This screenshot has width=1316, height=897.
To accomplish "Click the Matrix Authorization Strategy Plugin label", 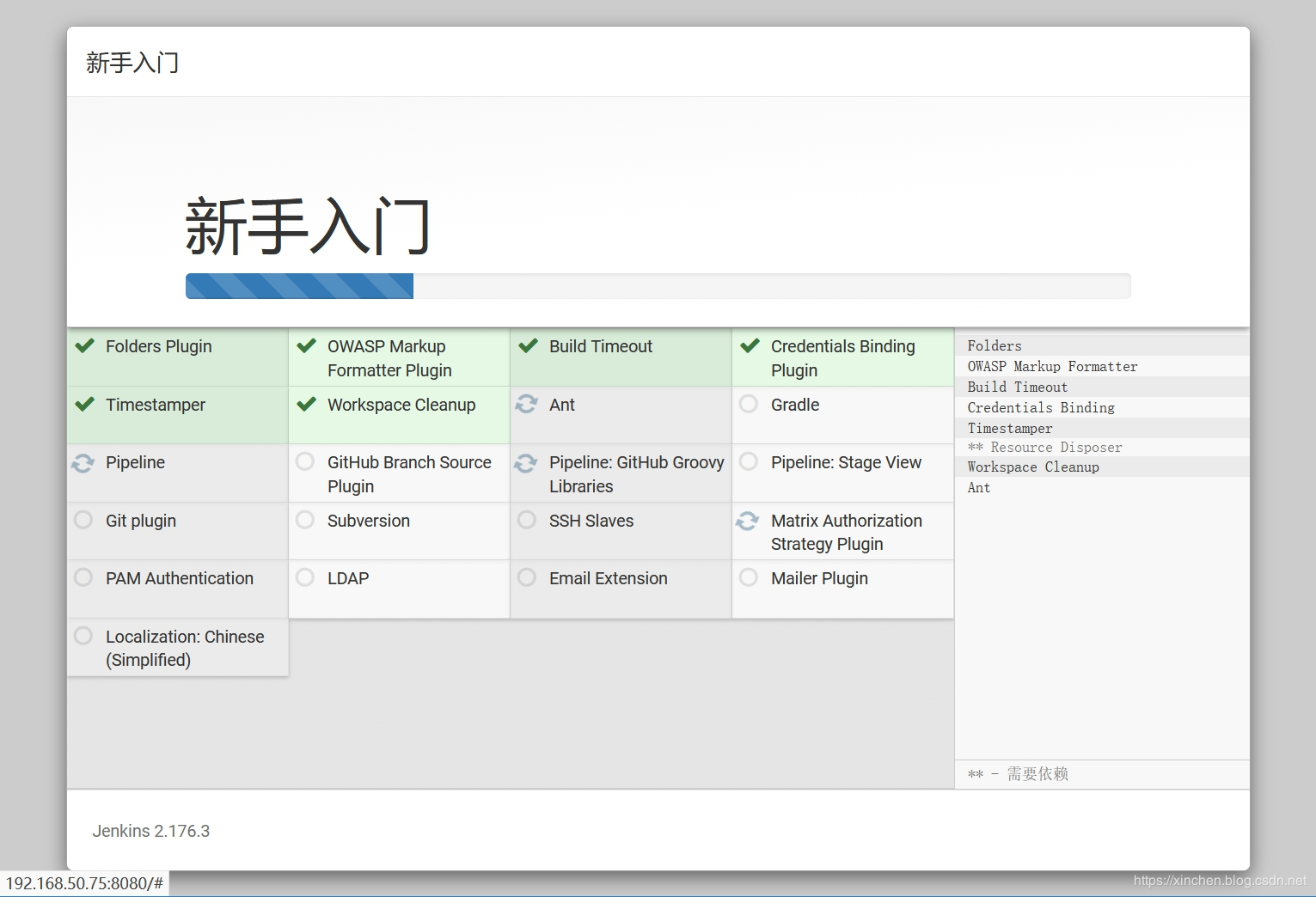I will [847, 532].
